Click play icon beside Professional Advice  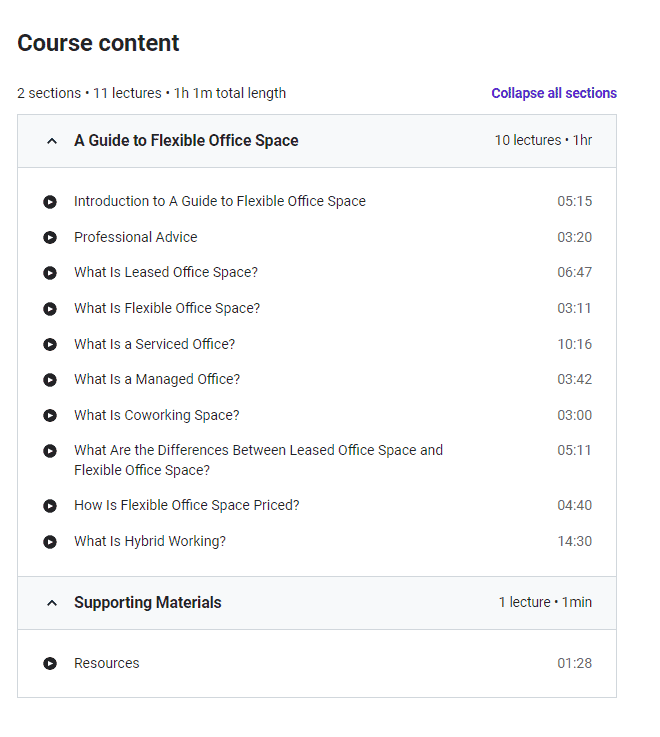50,237
